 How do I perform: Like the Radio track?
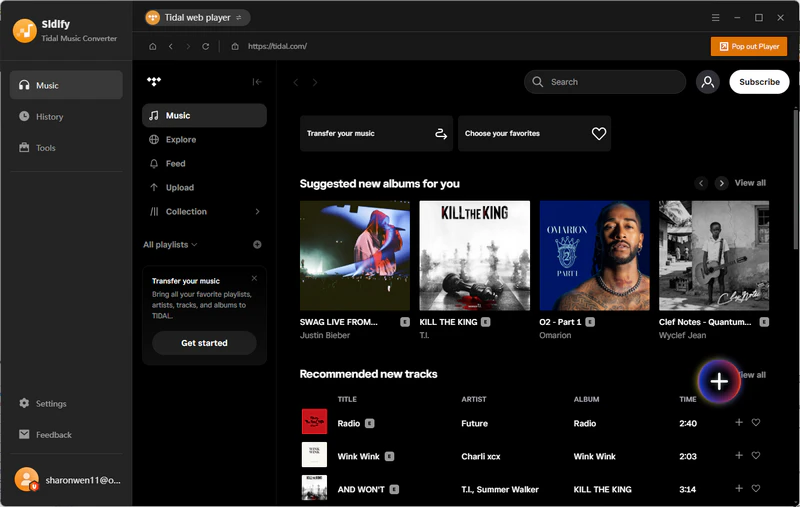point(756,422)
